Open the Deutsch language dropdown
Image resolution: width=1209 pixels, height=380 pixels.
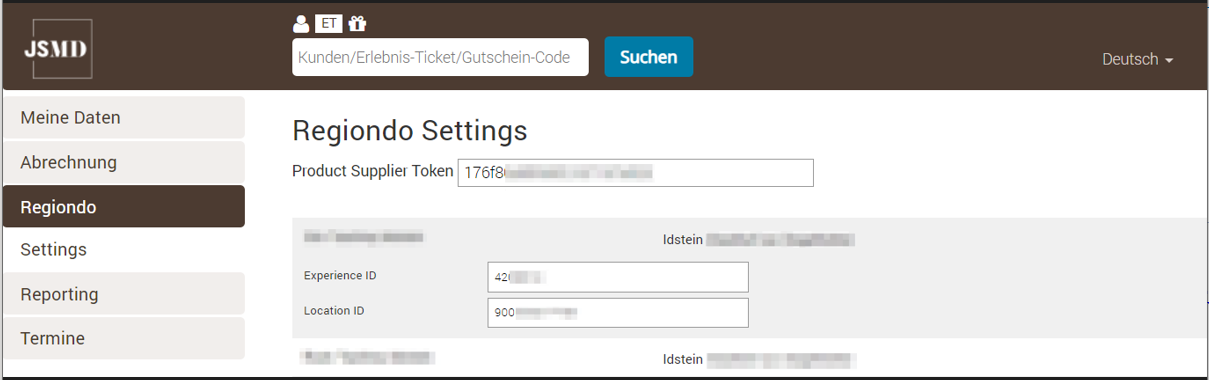click(1137, 59)
